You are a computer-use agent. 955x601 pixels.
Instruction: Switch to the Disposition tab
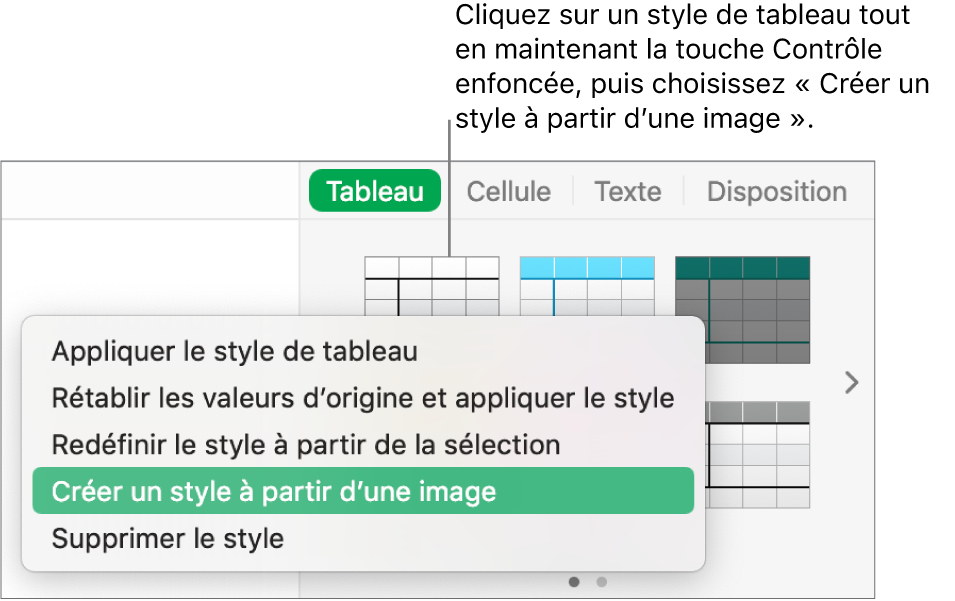click(776, 191)
